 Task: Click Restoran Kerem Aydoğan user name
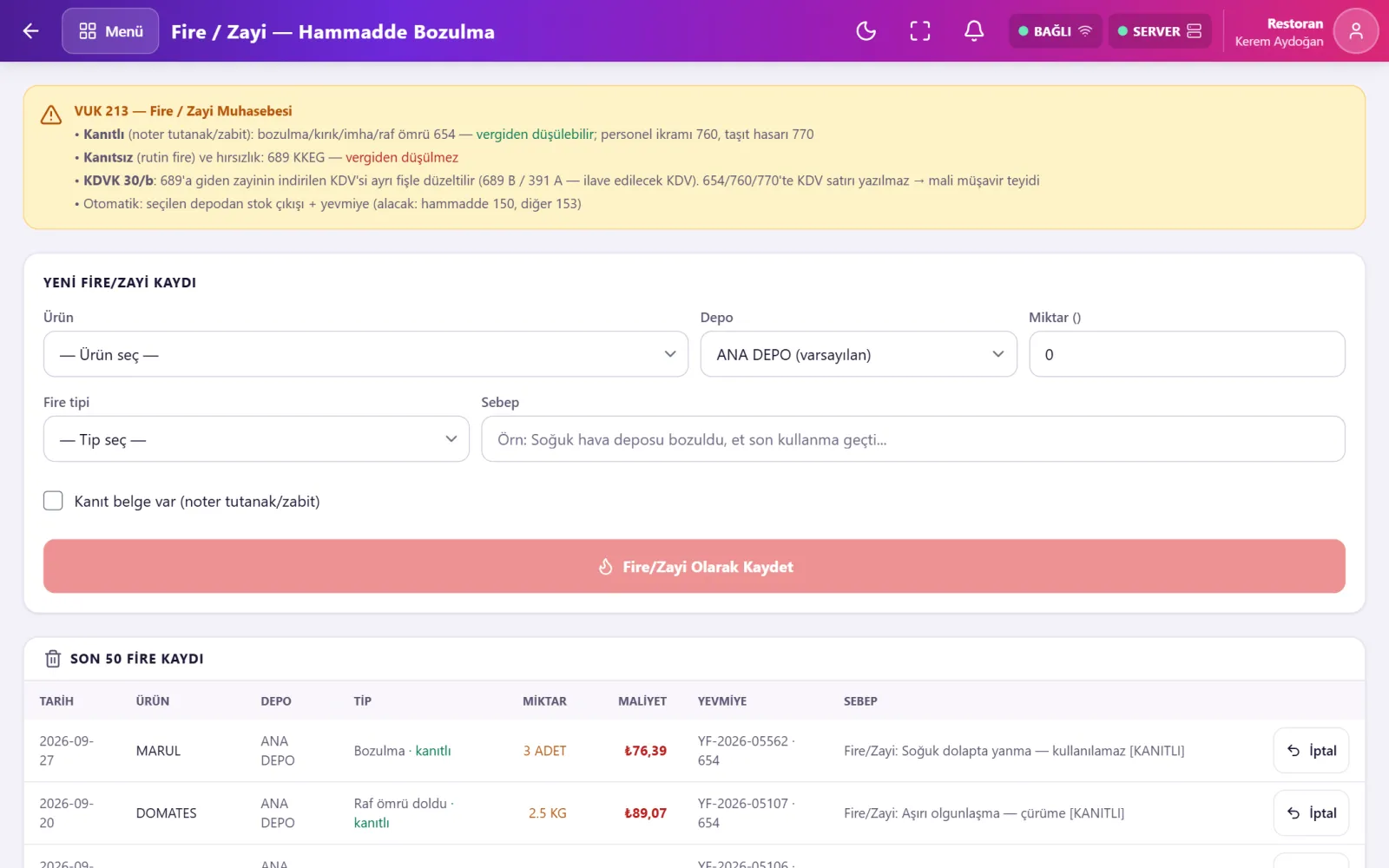click(x=1279, y=32)
